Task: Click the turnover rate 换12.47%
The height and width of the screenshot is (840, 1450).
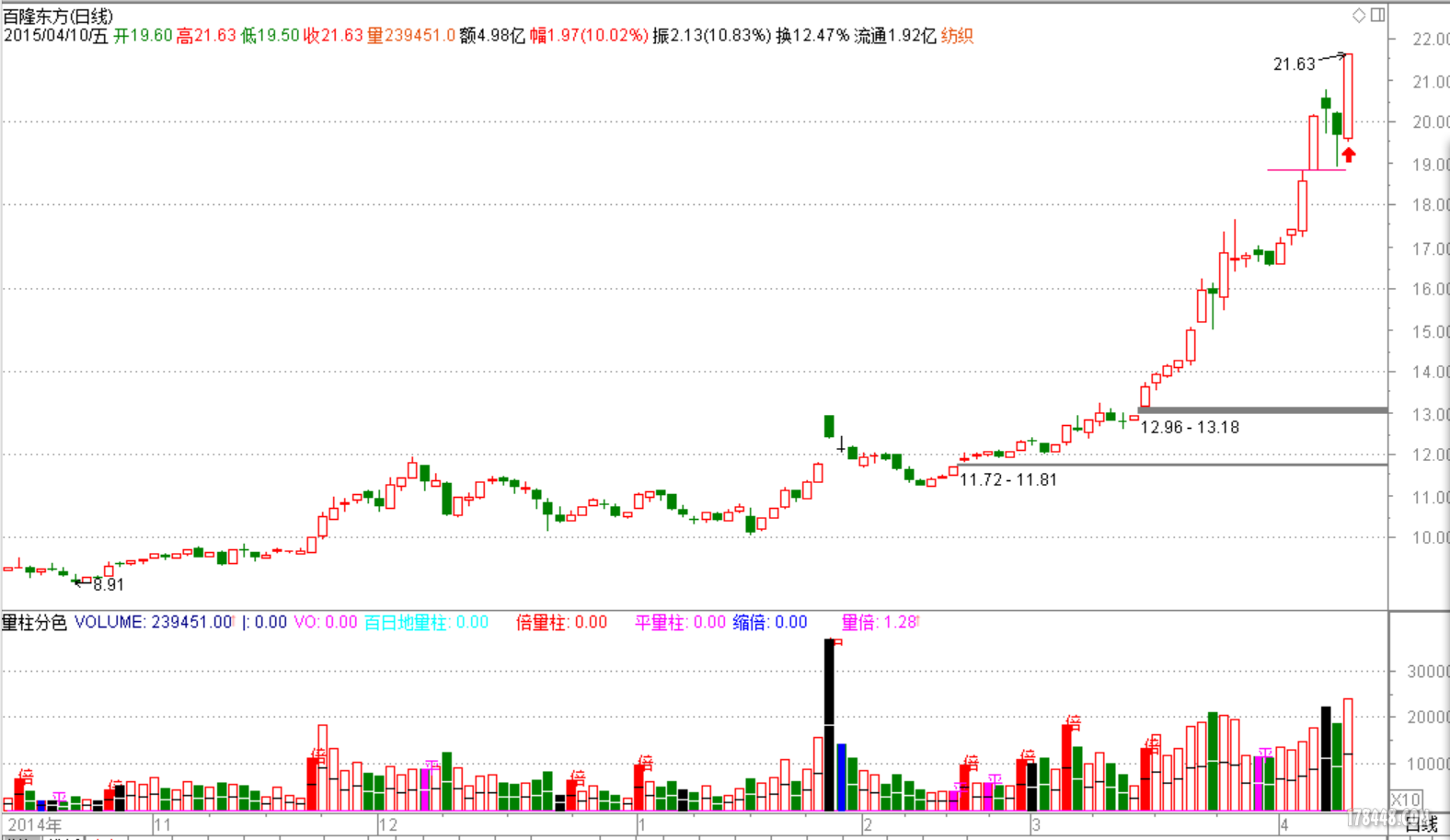Action: pyautogui.click(x=812, y=36)
